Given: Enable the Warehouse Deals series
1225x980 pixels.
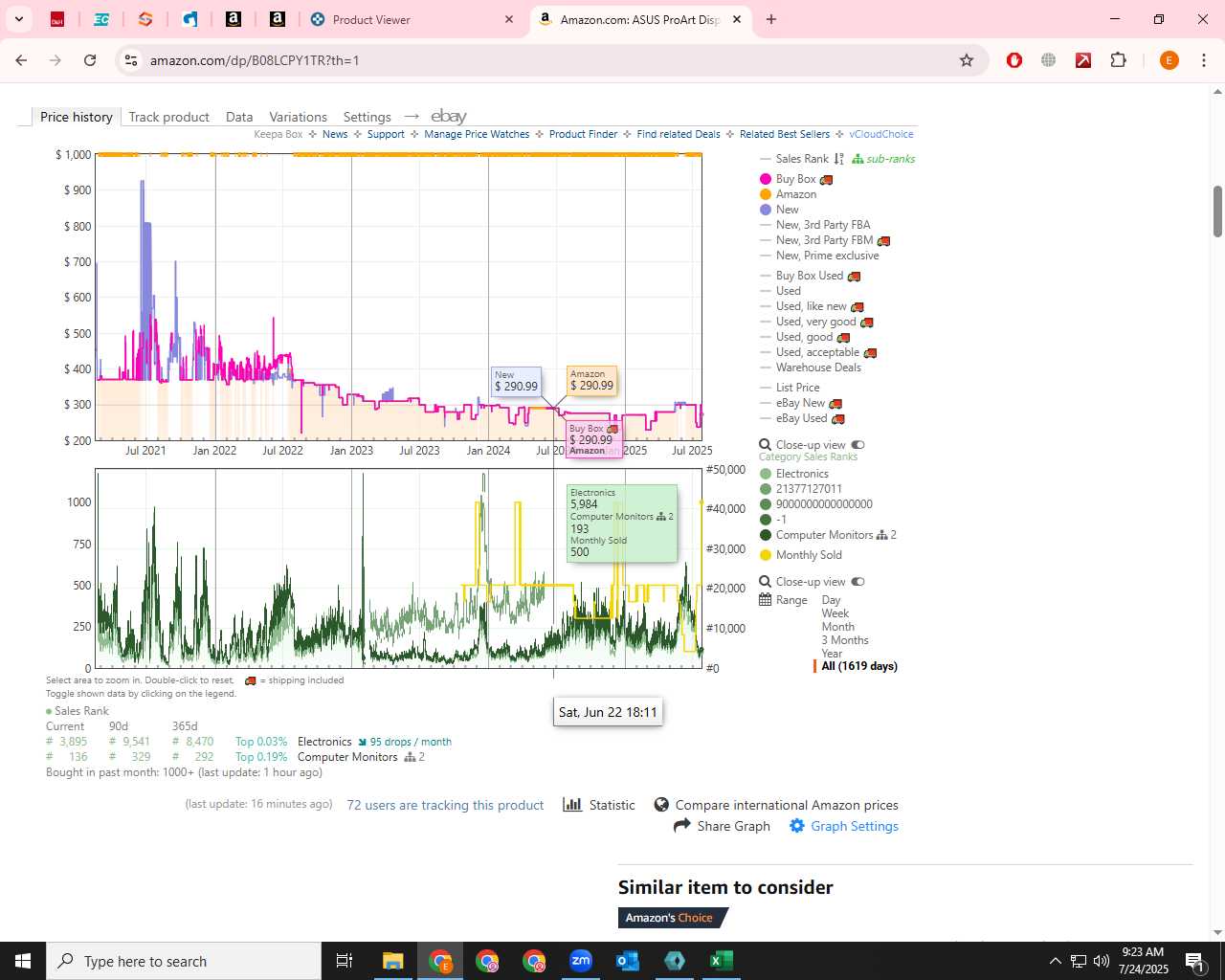Looking at the screenshot, I should click(810, 367).
